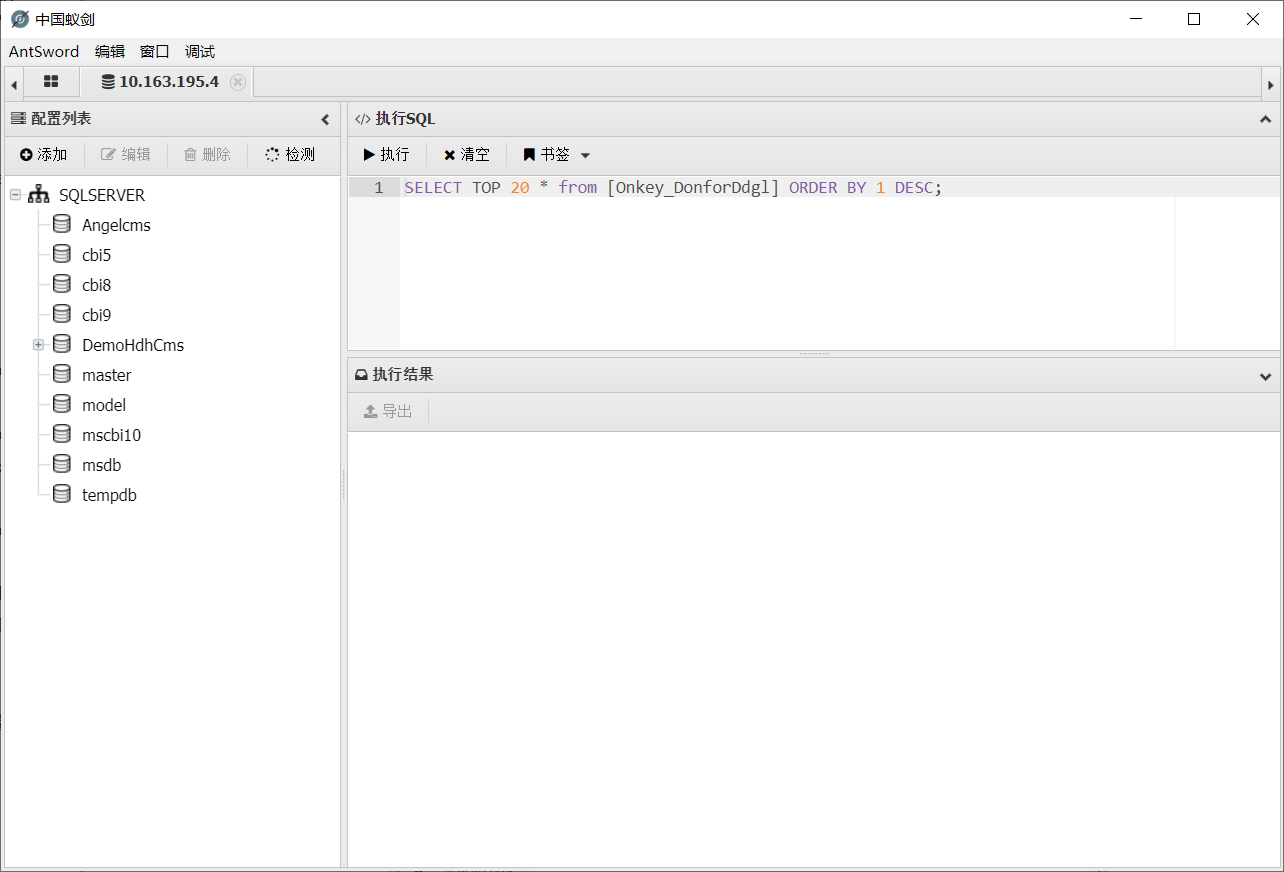Open the AntSword menu
The width and height of the screenshot is (1284, 872).
44,52
